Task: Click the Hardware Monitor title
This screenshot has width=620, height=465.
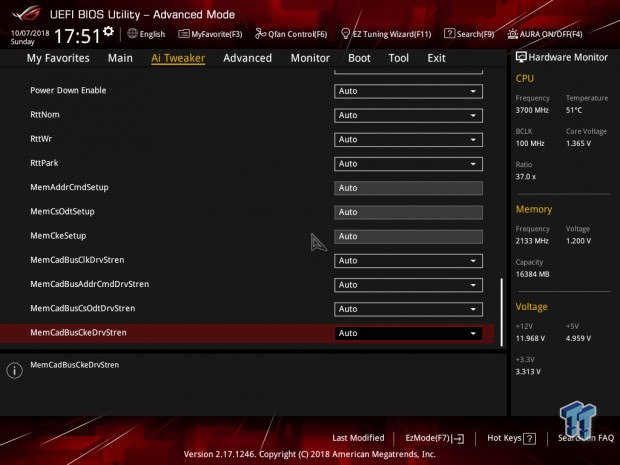Action: pyautogui.click(x=568, y=57)
